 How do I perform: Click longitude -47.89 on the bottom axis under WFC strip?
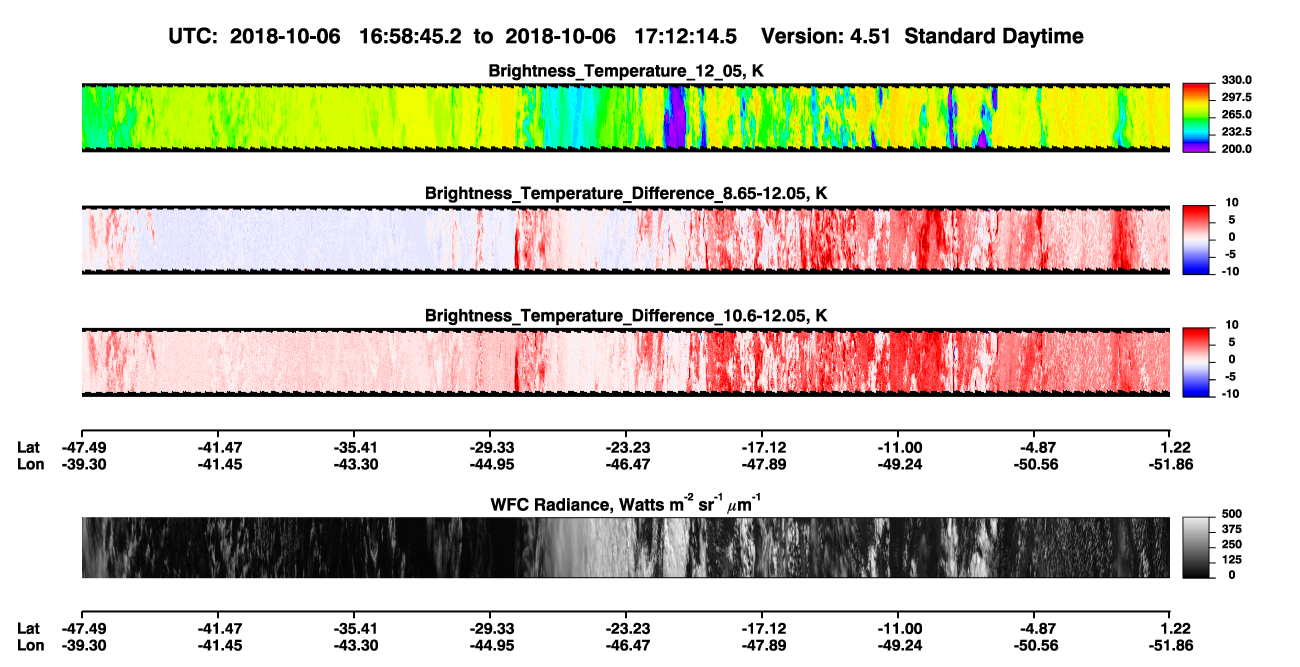[x=762, y=645]
